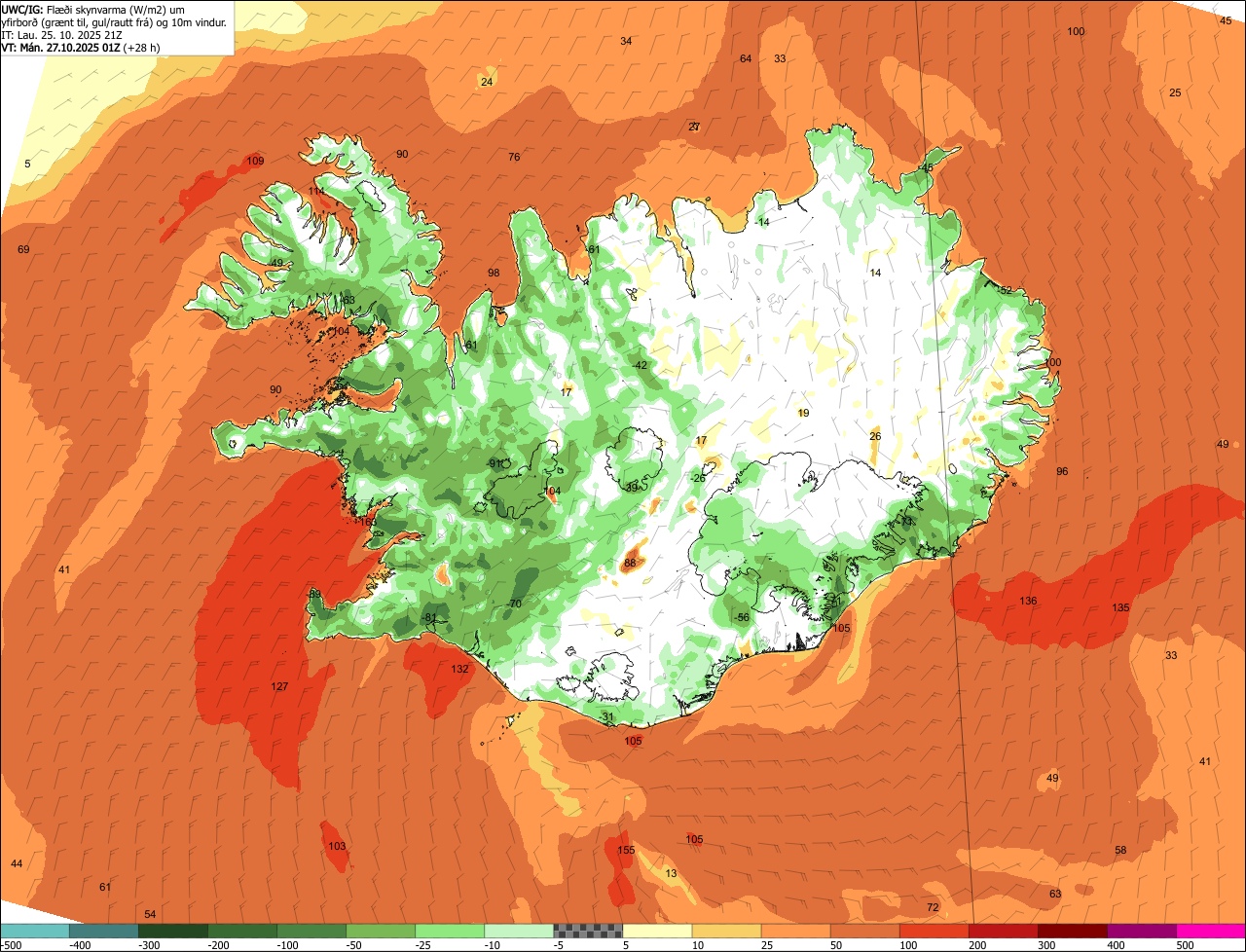
Task: Click the map value '98' in Húnaflói bay
Action: 494,273
